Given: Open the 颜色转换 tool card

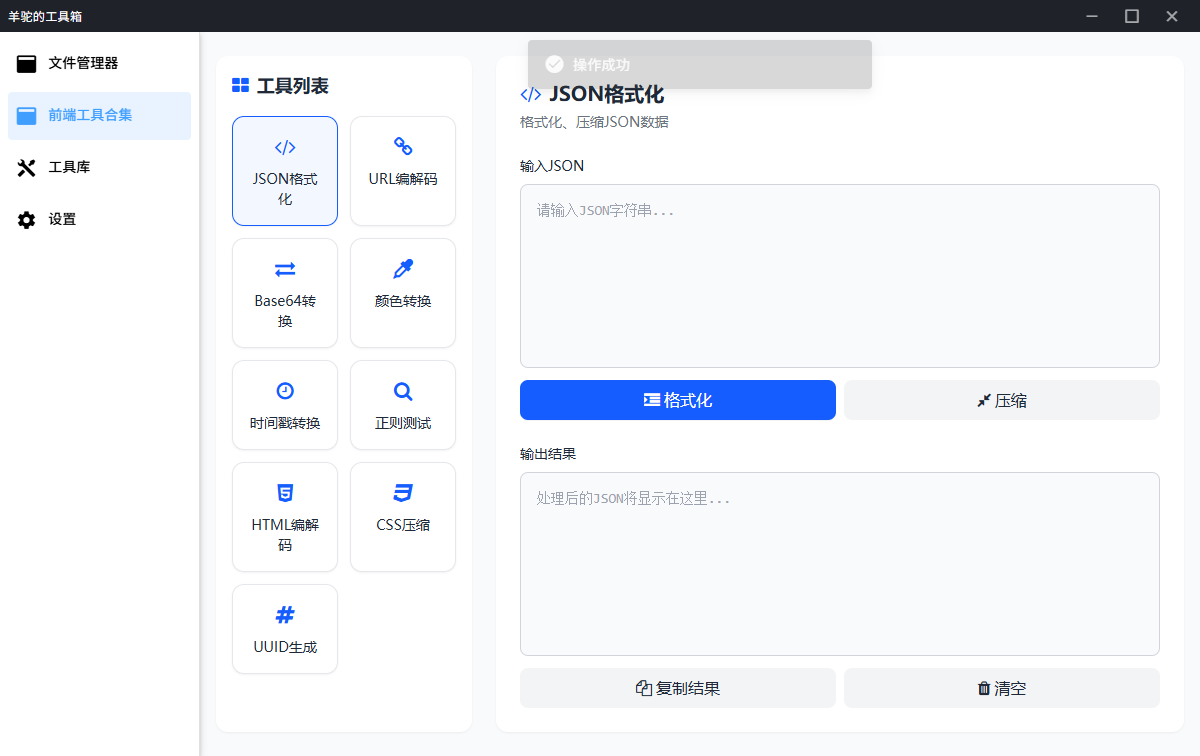Looking at the screenshot, I should pyautogui.click(x=403, y=293).
